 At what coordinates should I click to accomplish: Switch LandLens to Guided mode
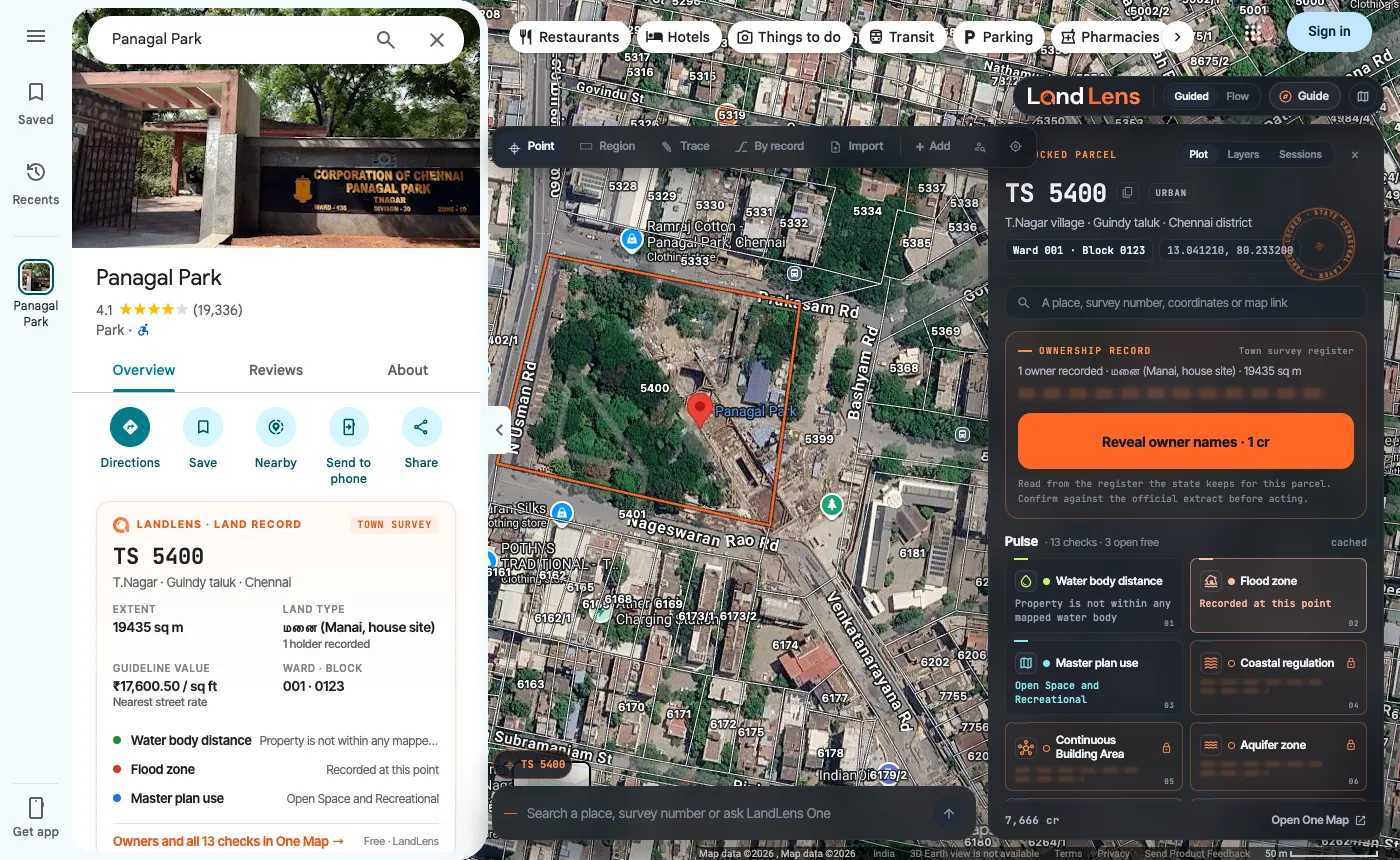(x=1191, y=96)
